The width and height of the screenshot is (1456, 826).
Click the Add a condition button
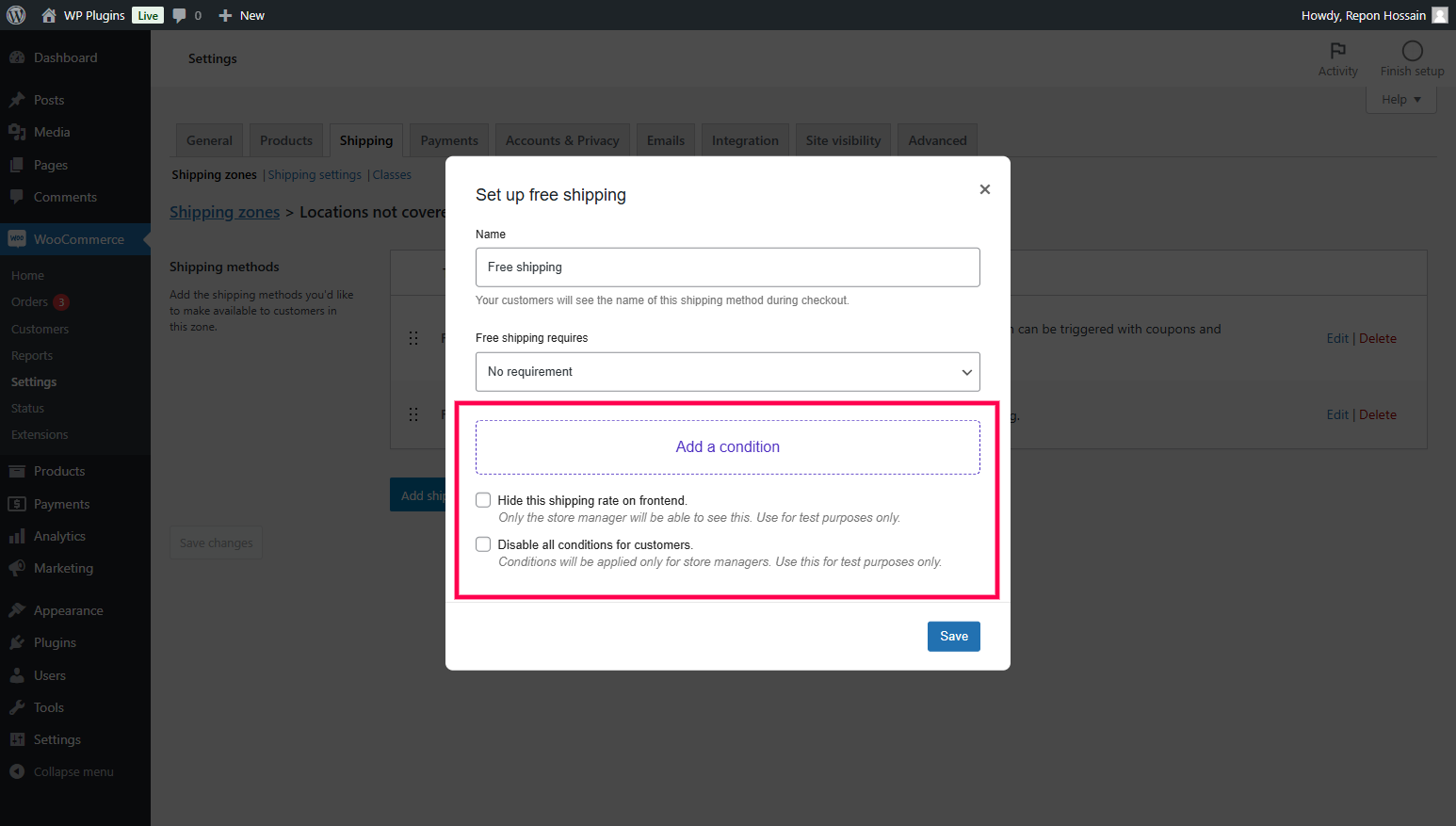(727, 447)
